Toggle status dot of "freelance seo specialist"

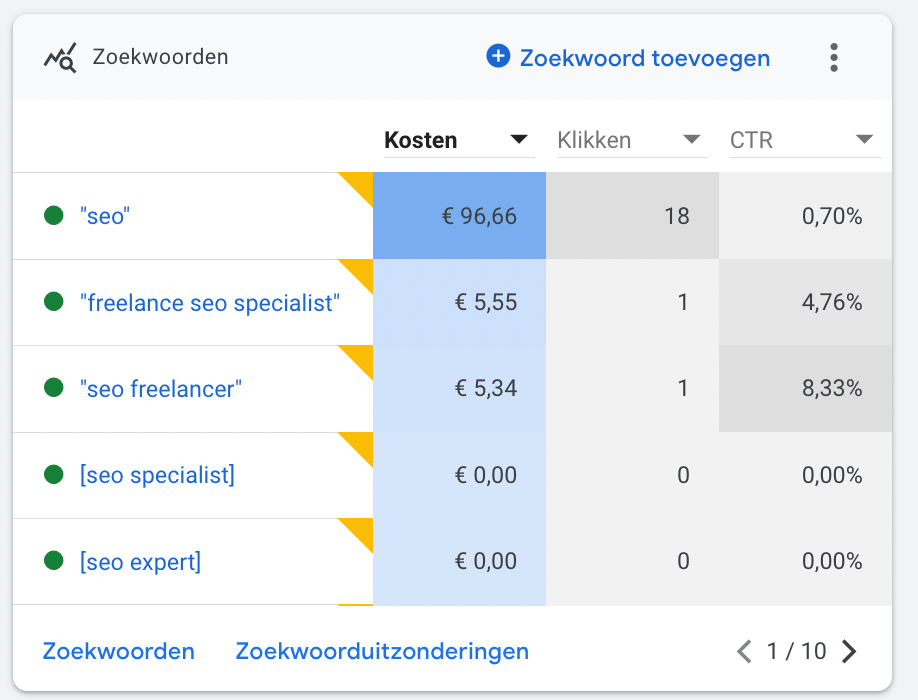(54, 301)
